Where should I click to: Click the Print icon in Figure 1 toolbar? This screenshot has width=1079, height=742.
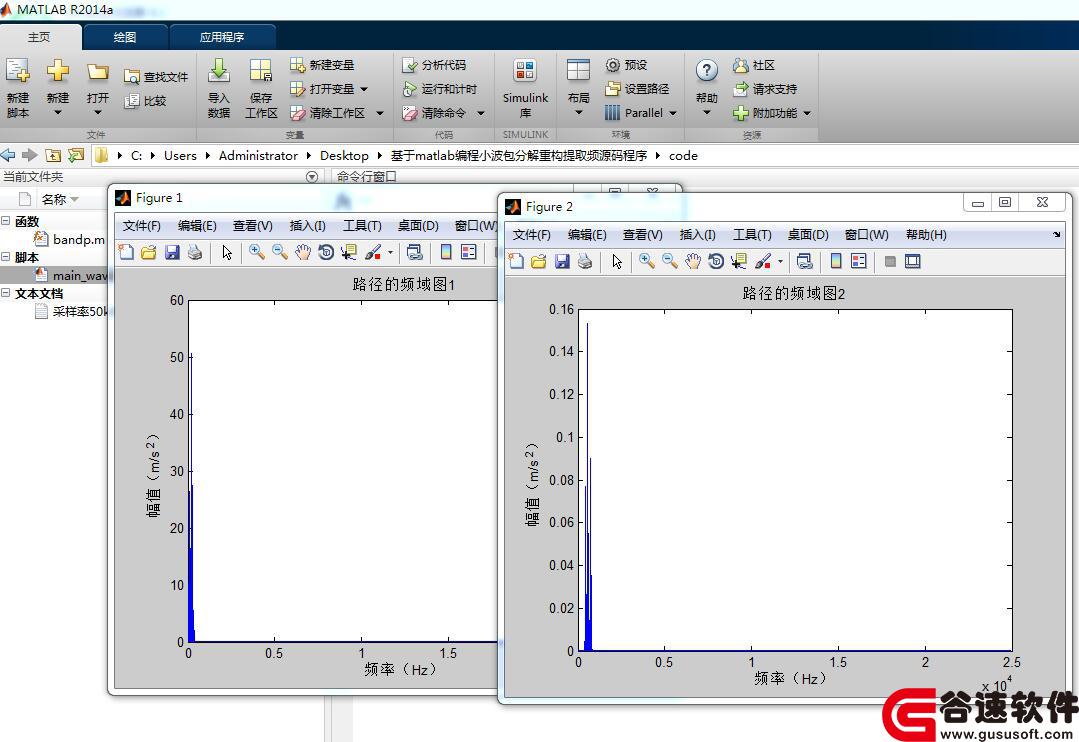(195, 253)
